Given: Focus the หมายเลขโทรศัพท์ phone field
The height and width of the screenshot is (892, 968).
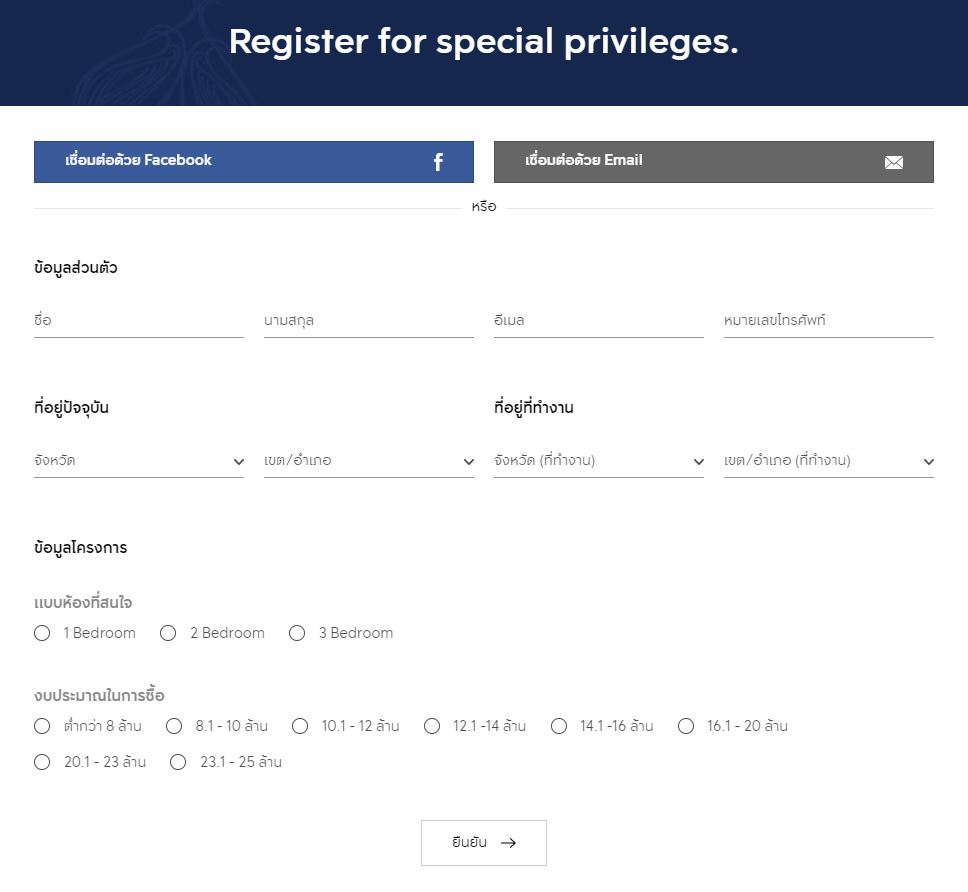Looking at the screenshot, I should 828,321.
